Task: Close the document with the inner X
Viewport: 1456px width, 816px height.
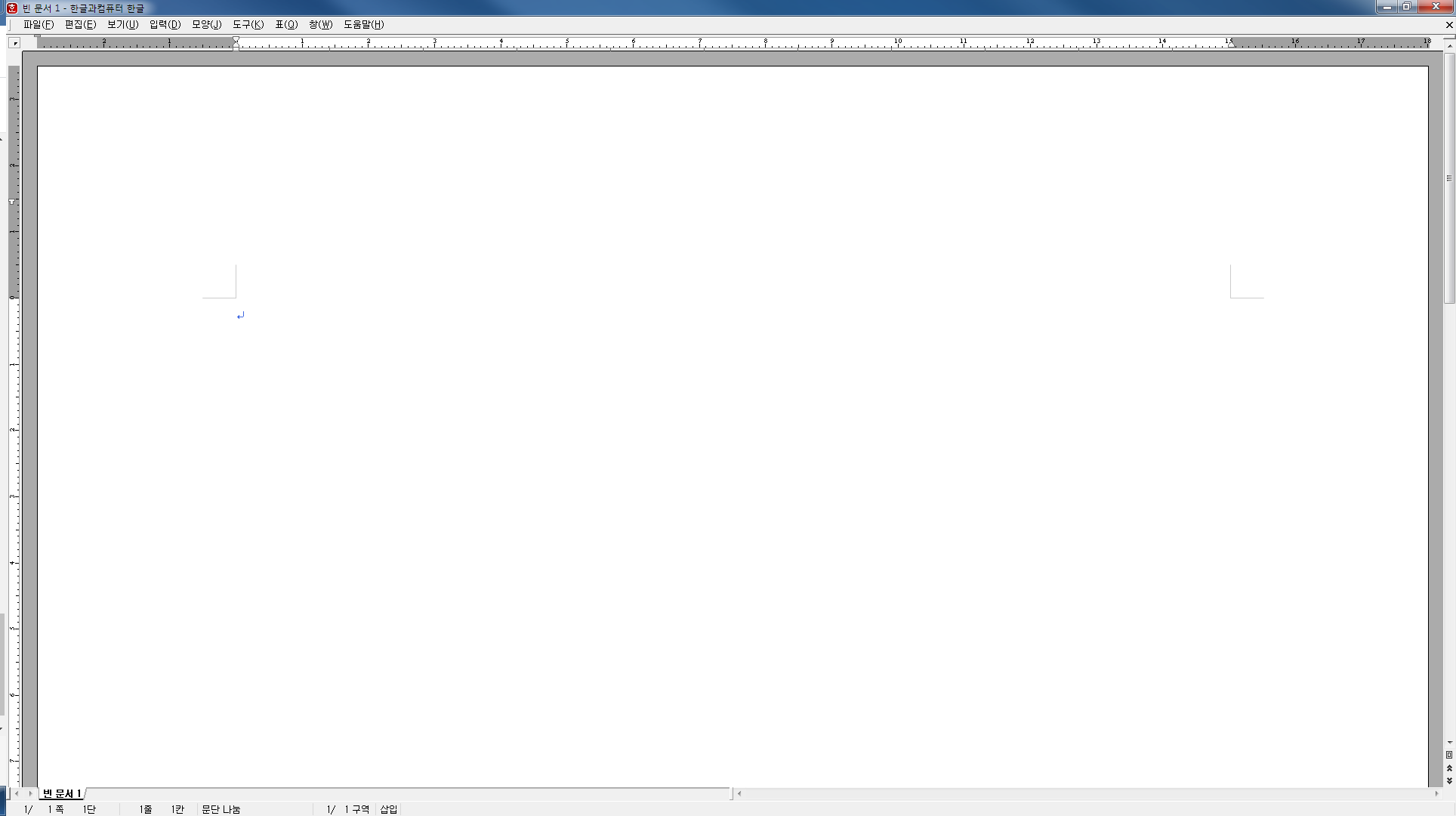Action: (x=1449, y=25)
